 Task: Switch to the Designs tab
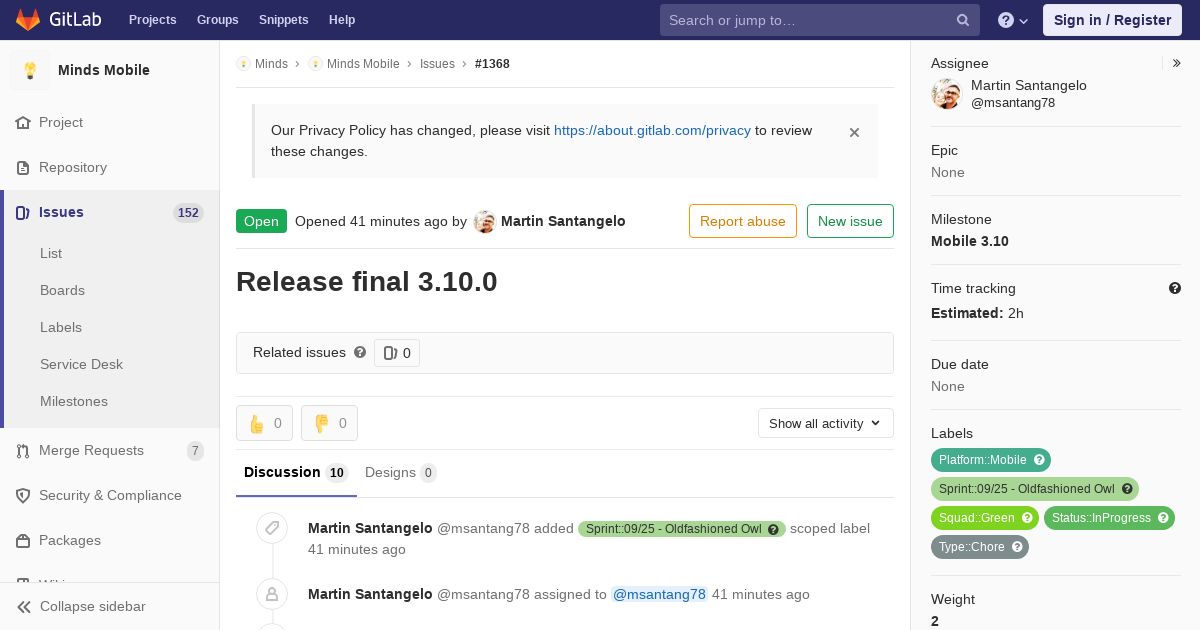coord(401,472)
